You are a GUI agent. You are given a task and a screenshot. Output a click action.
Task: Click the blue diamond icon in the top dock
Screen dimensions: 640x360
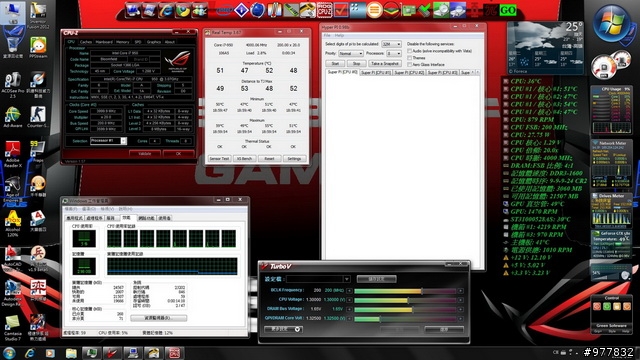(x=241, y=10)
